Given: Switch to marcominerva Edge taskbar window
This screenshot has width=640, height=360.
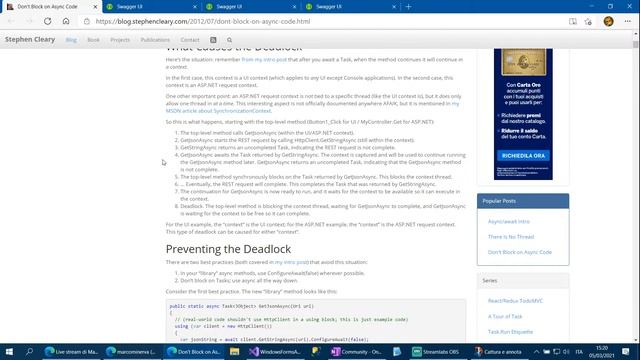Looking at the screenshot, I should [132, 351].
